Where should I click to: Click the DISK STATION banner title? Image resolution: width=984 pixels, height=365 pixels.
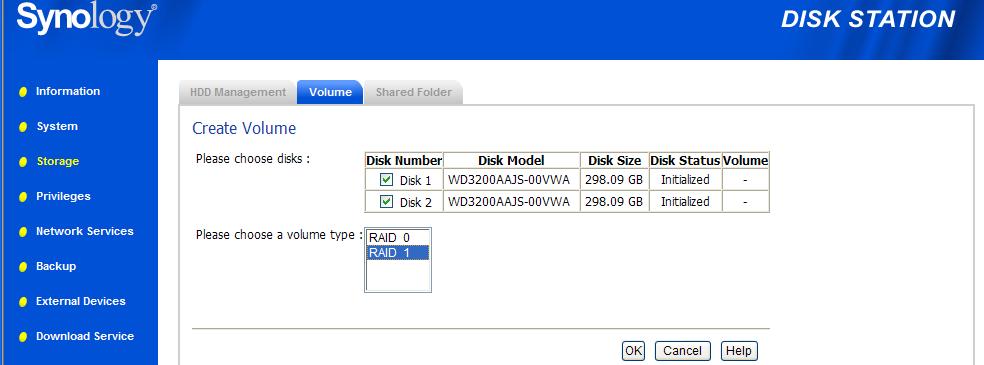[868, 19]
